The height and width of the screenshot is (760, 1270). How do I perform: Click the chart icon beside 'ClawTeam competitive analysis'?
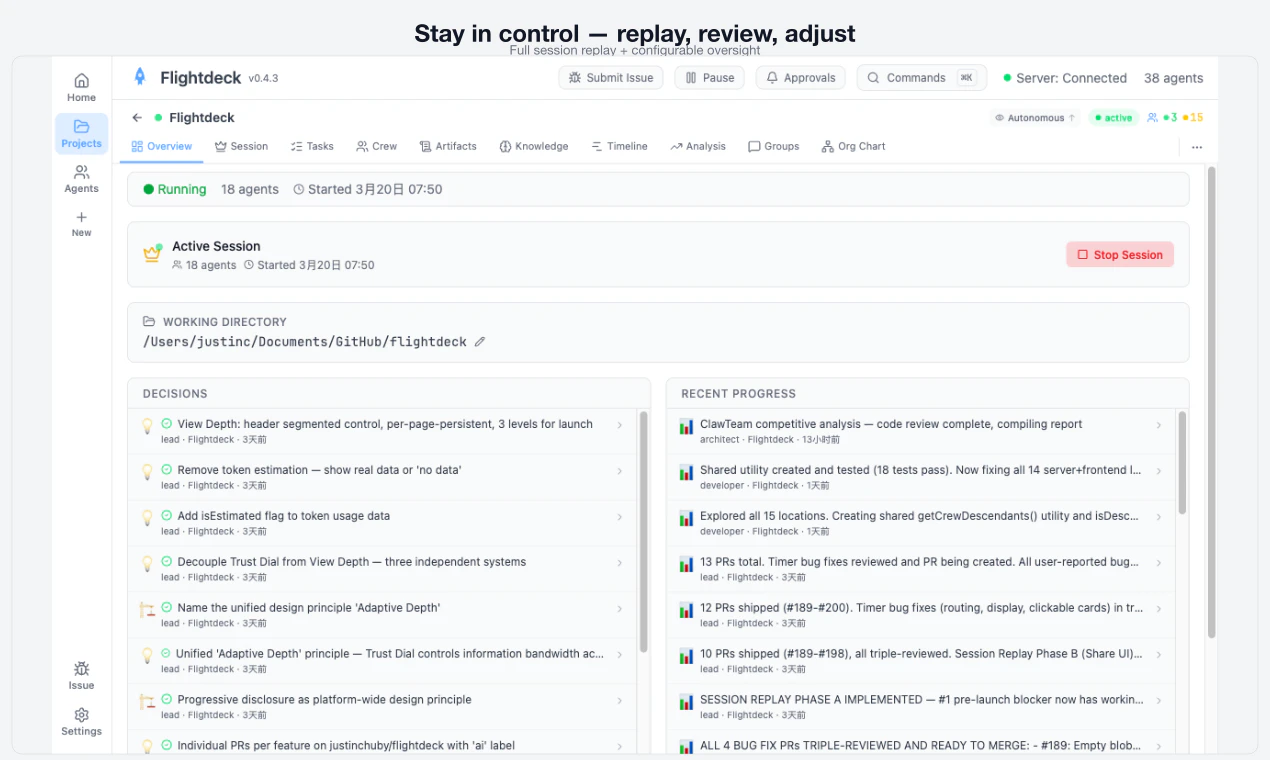pyautogui.click(x=686, y=427)
